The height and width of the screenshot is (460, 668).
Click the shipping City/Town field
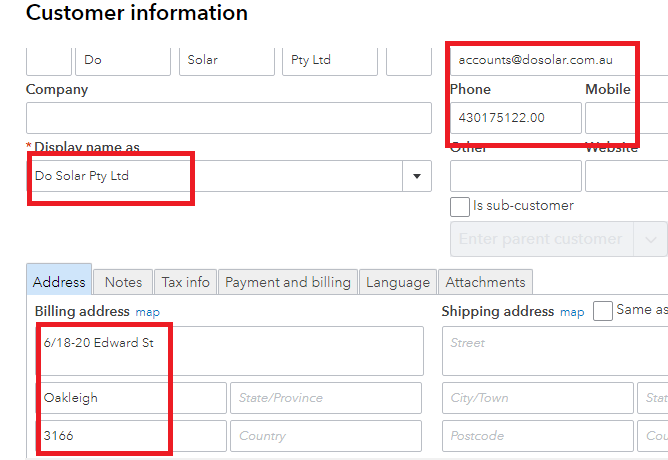[538, 398]
